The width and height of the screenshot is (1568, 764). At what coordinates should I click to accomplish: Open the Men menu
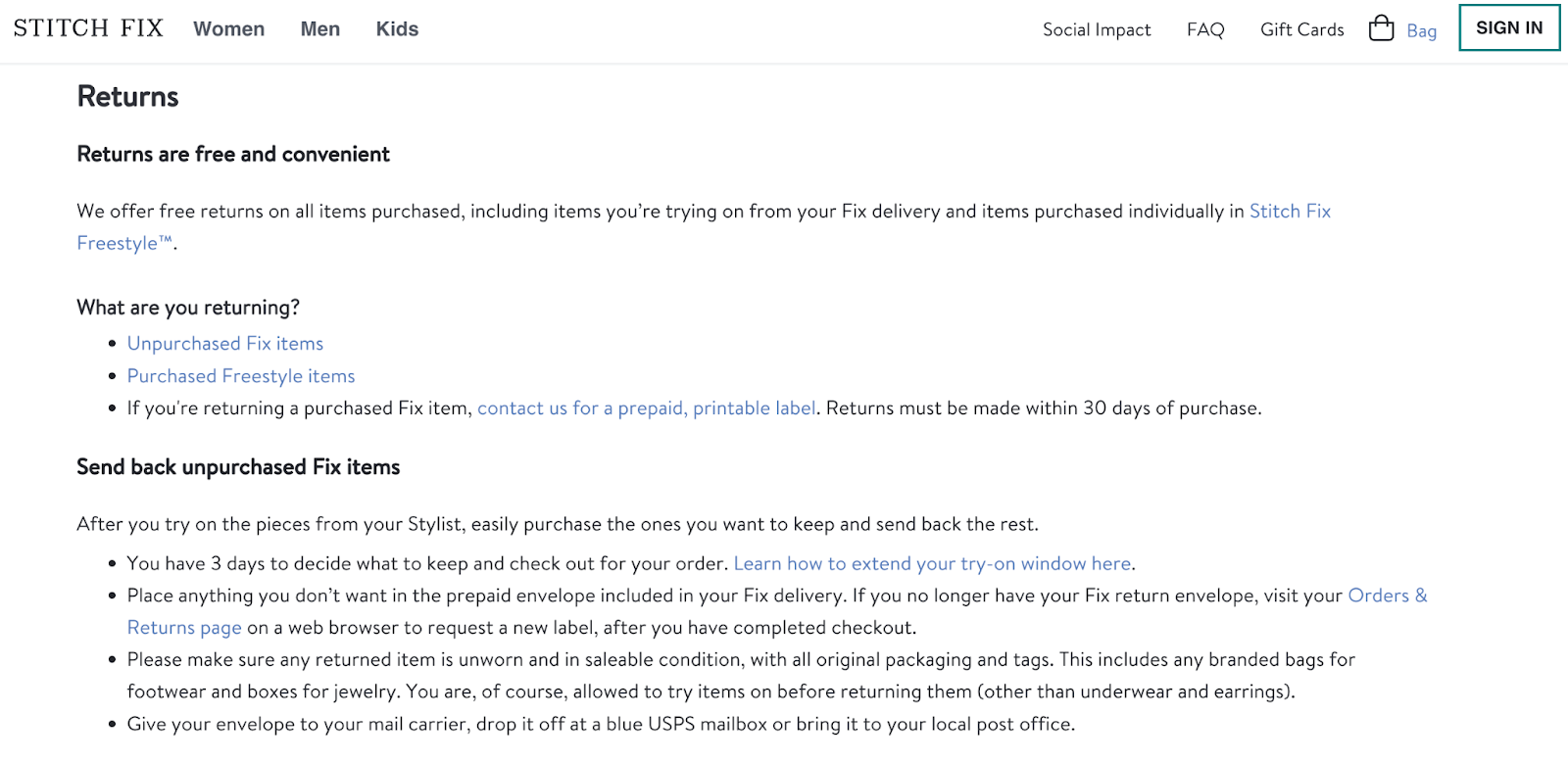click(x=319, y=29)
